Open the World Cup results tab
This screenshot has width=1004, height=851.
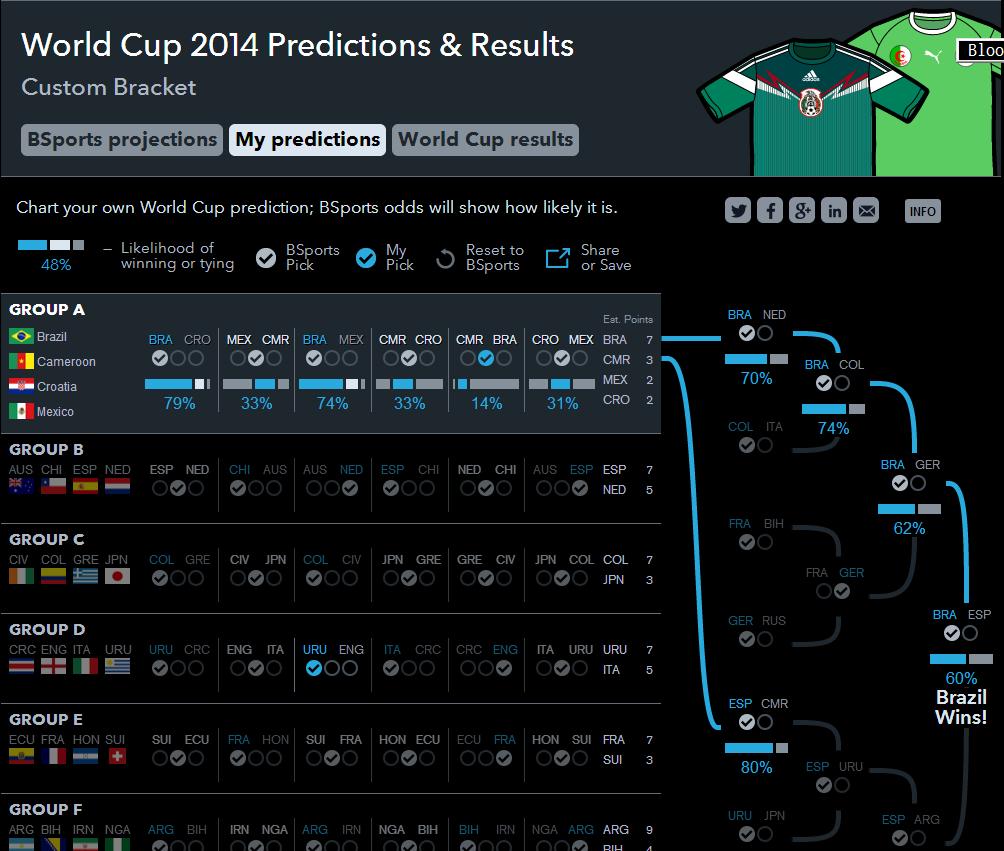pyautogui.click(x=485, y=140)
